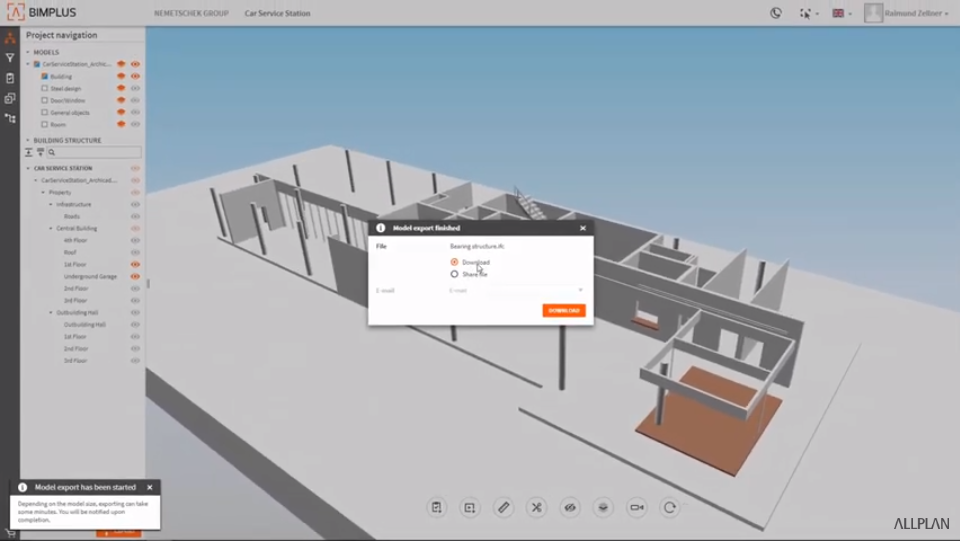The height and width of the screenshot is (541, 960).
Task: Click the measure (ruler) tool icon
Action: point(503,508)
